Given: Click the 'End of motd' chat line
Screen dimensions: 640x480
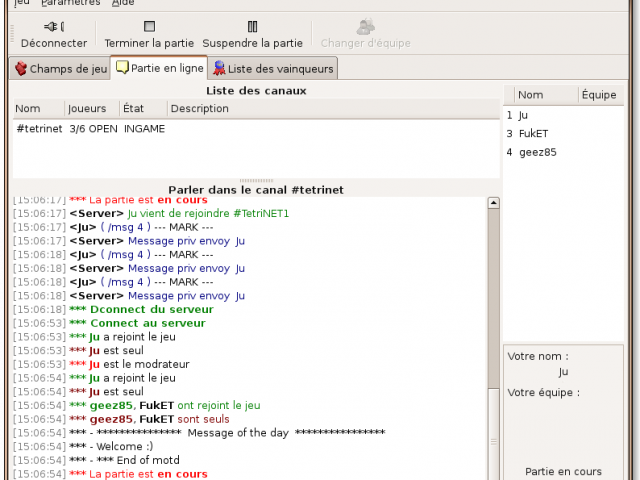Looking at the screenshot, I should [96, 460].
